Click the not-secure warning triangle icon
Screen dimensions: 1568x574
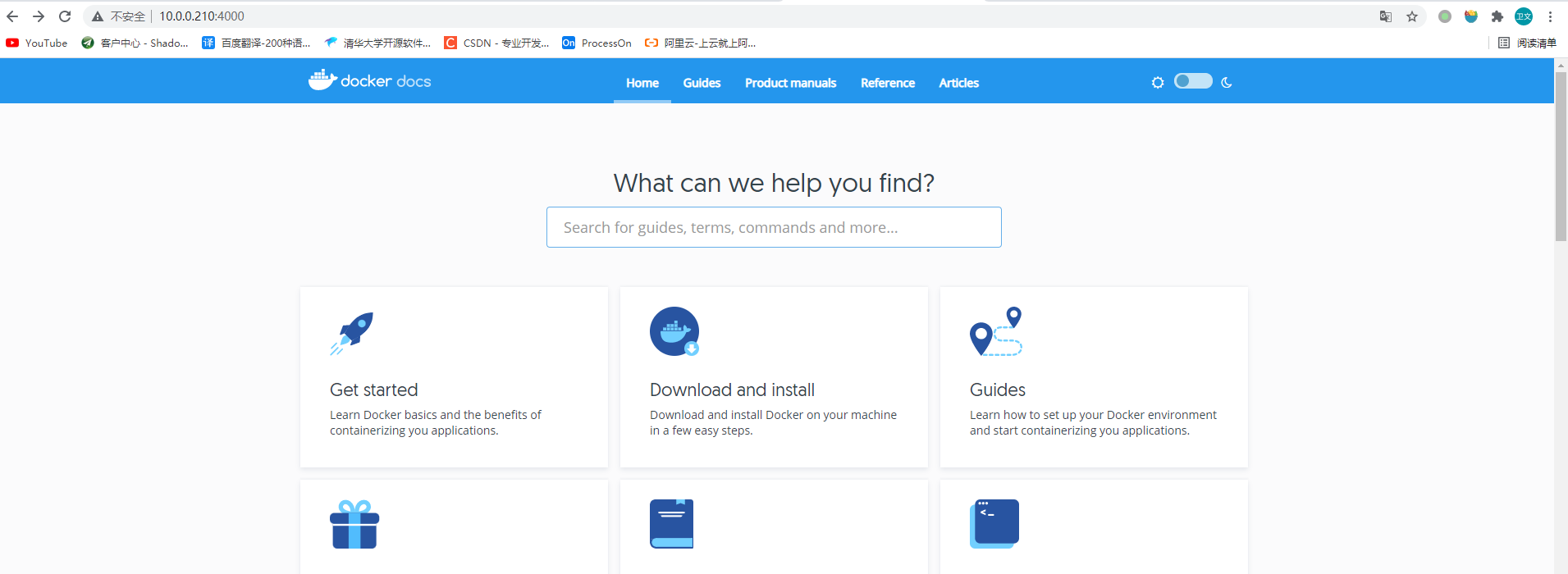click(98, 16)
